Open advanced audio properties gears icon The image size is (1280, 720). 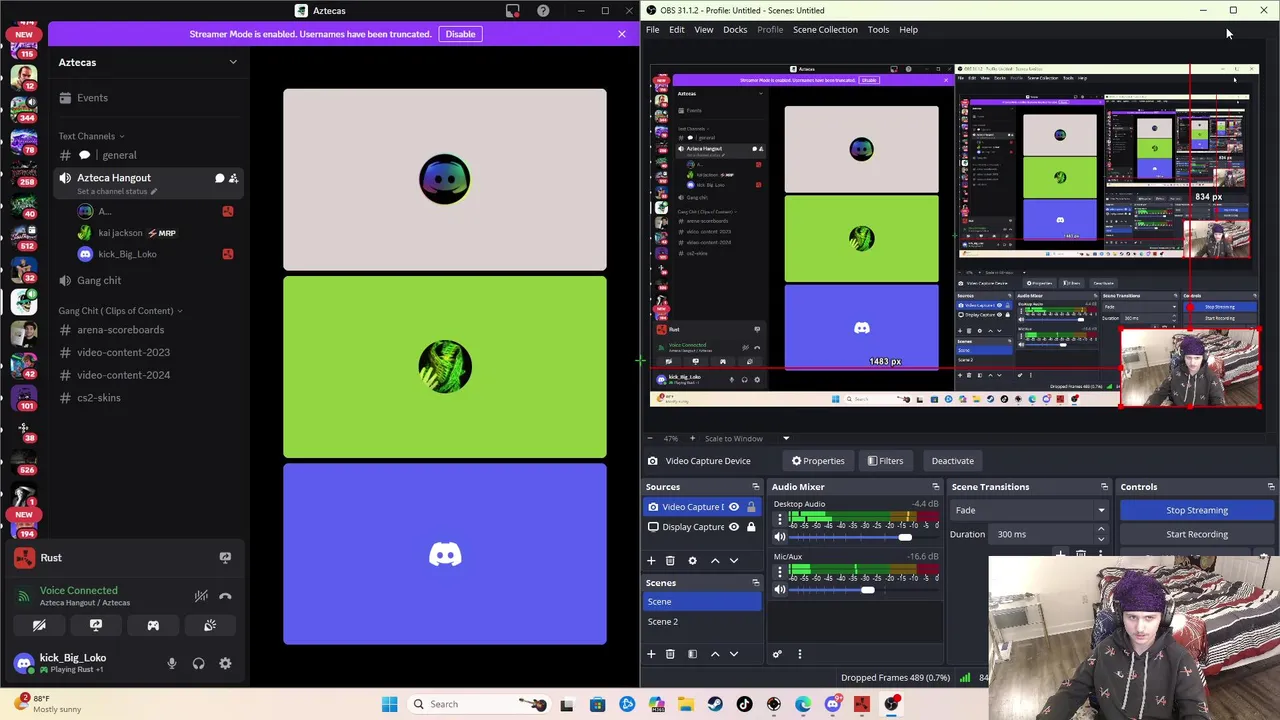pos(777,654)
